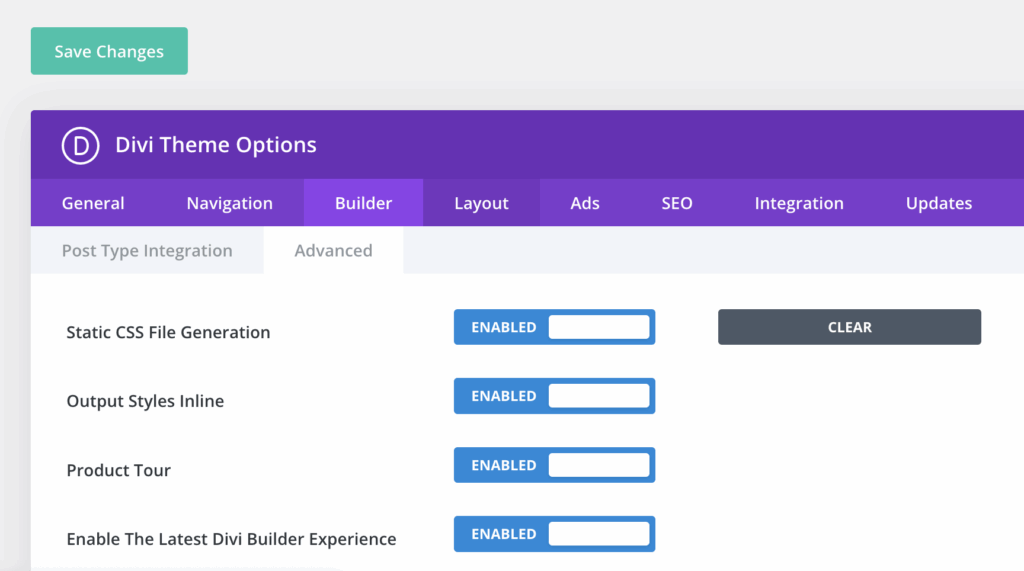Disable Static CSS File Generation toggle
Screen dimensions: 1024x571
(554, 327)
